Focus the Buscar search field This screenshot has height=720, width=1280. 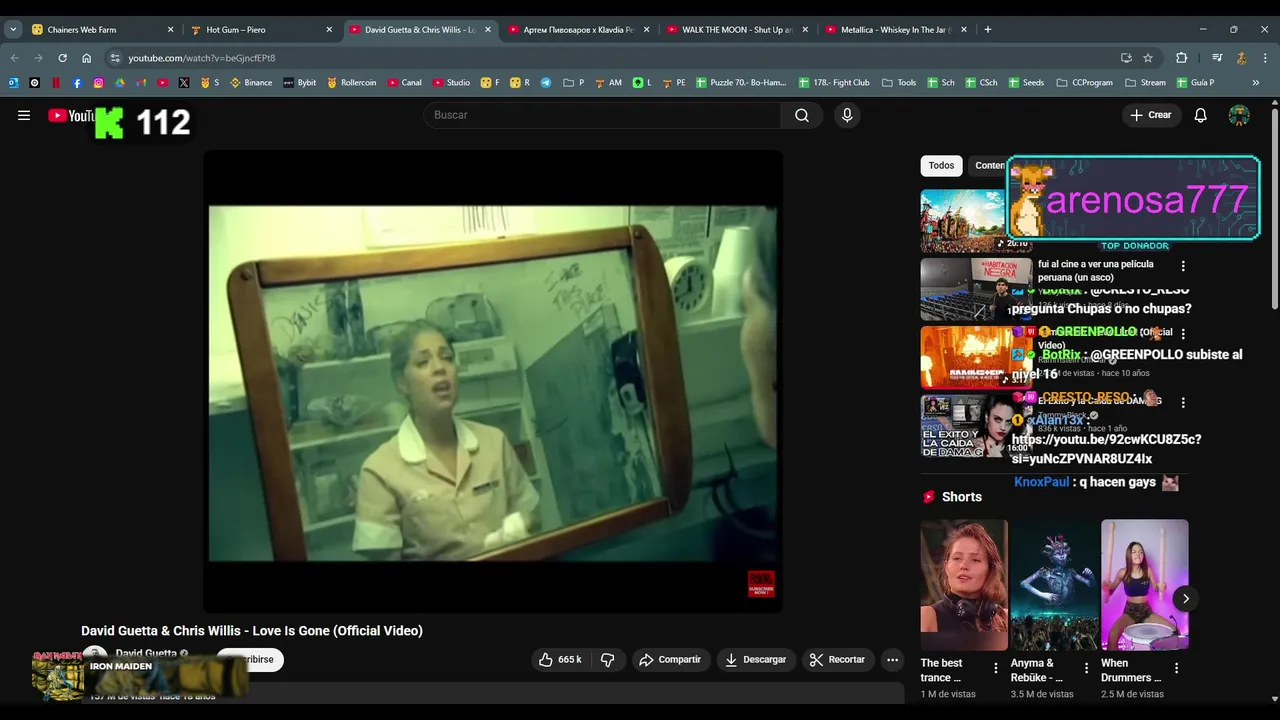tap(603, 115)
